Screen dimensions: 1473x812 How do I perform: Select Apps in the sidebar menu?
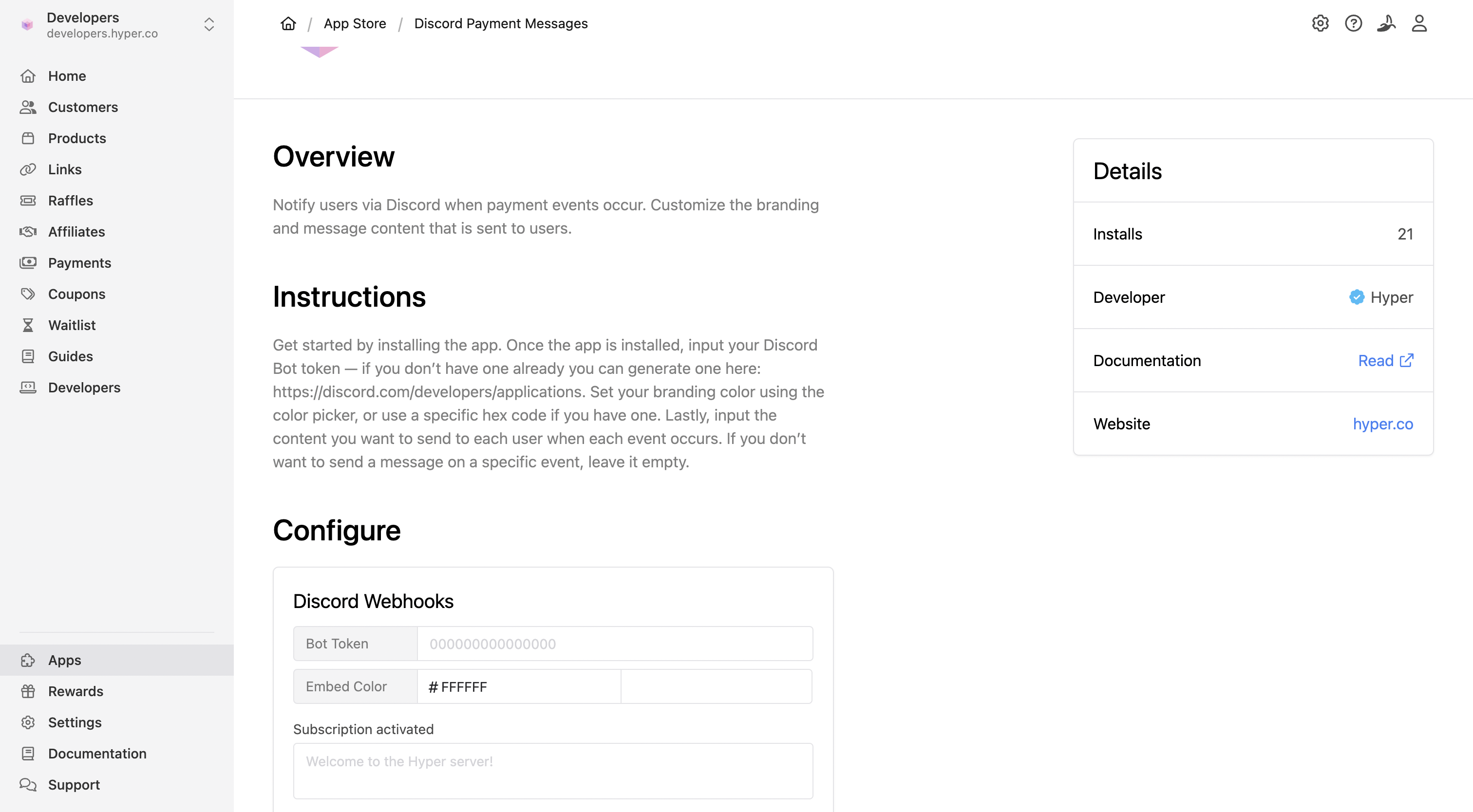[65, 660]
